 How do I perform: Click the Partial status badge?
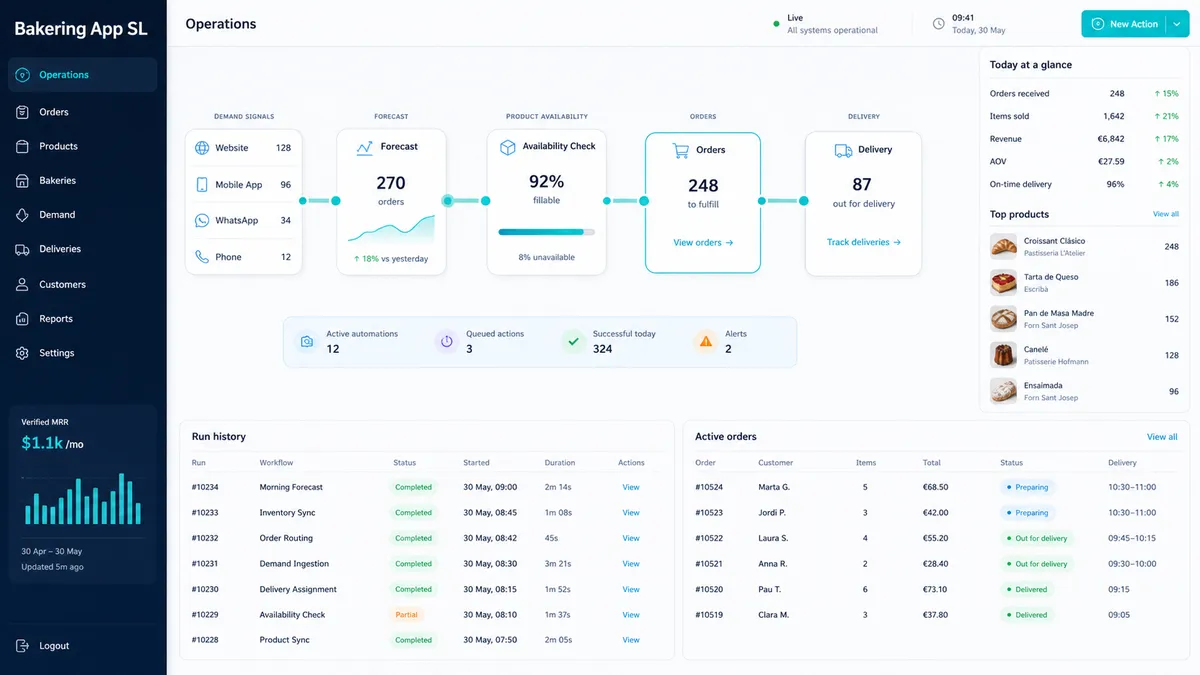[407, 615]
